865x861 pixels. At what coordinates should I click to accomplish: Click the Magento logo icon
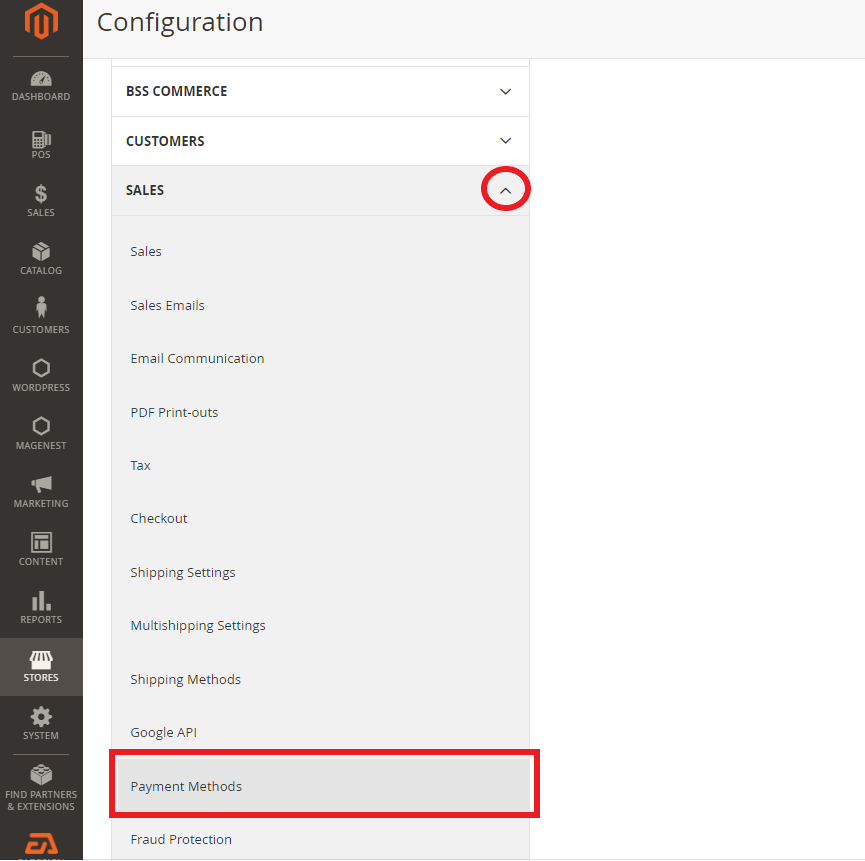pos(41,21)
